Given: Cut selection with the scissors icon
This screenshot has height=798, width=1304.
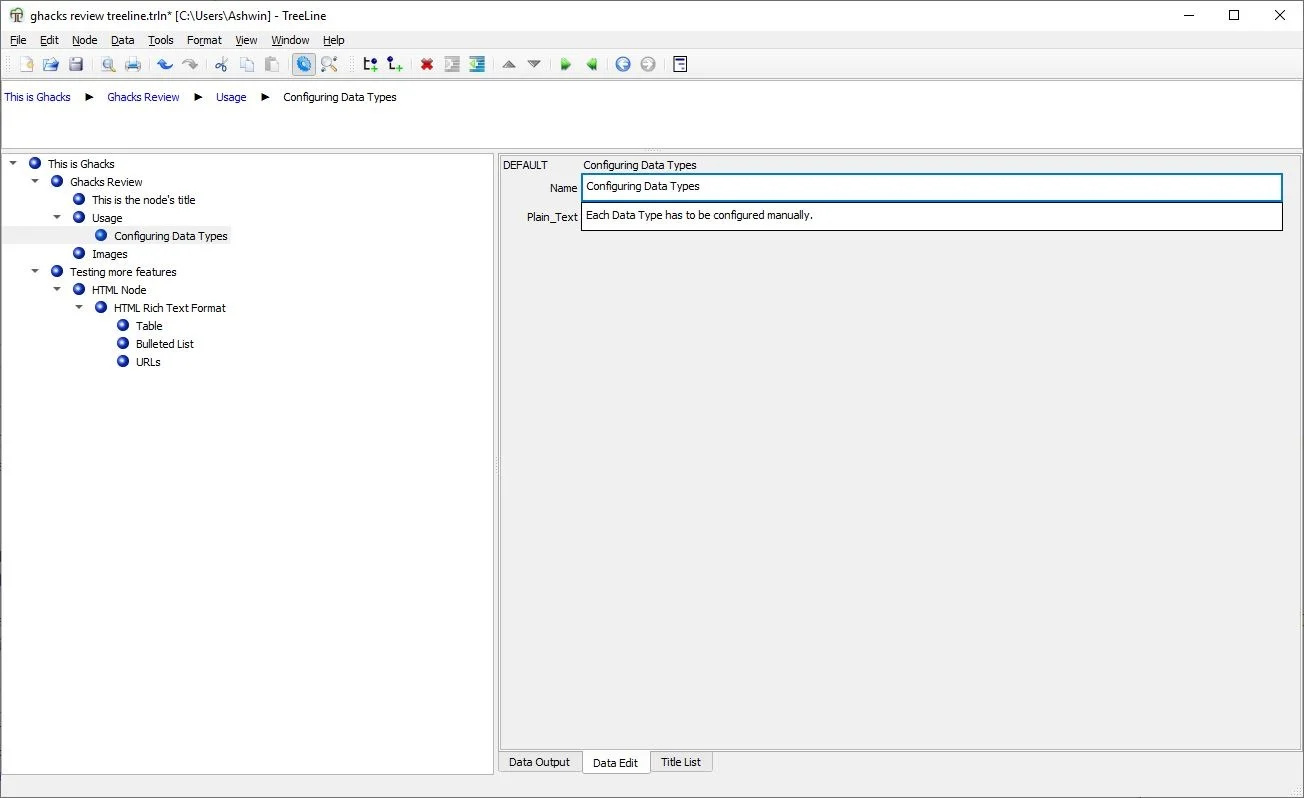Looking at the screenshot, I should pos(221,64).
